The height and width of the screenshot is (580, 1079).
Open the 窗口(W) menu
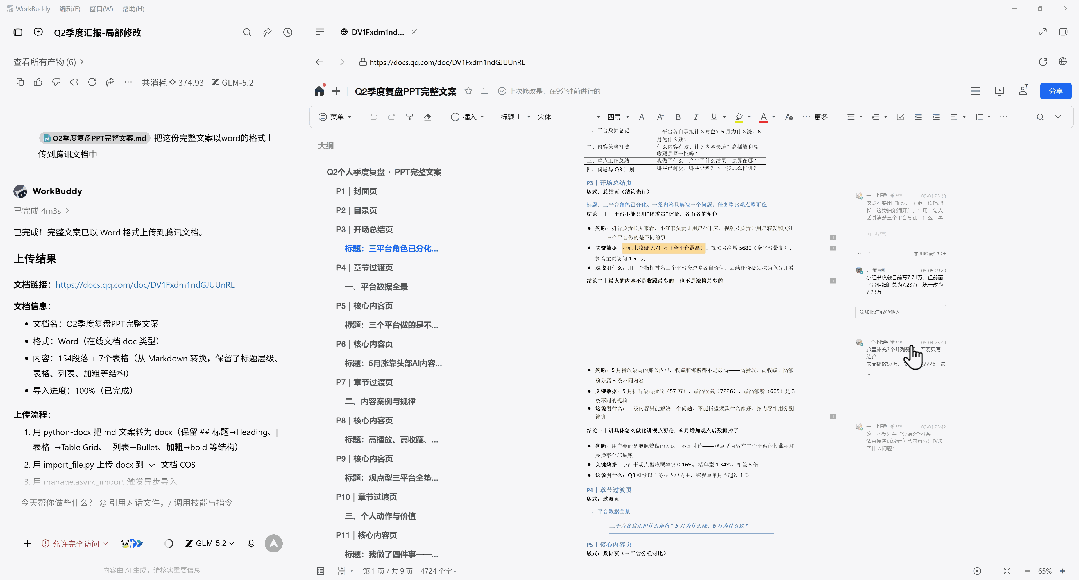[101, 9]
